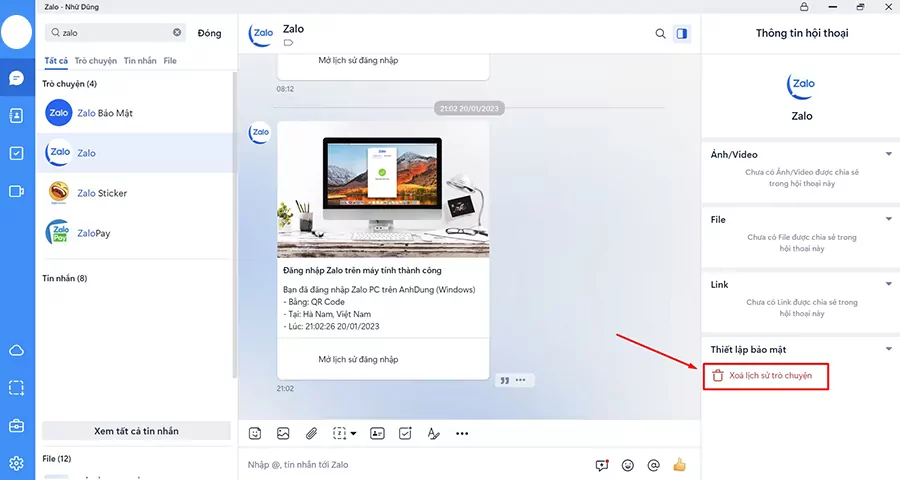The image size is (900, 480).
Task: Click the File (12) heading
Action: click(x=57, y=459)
